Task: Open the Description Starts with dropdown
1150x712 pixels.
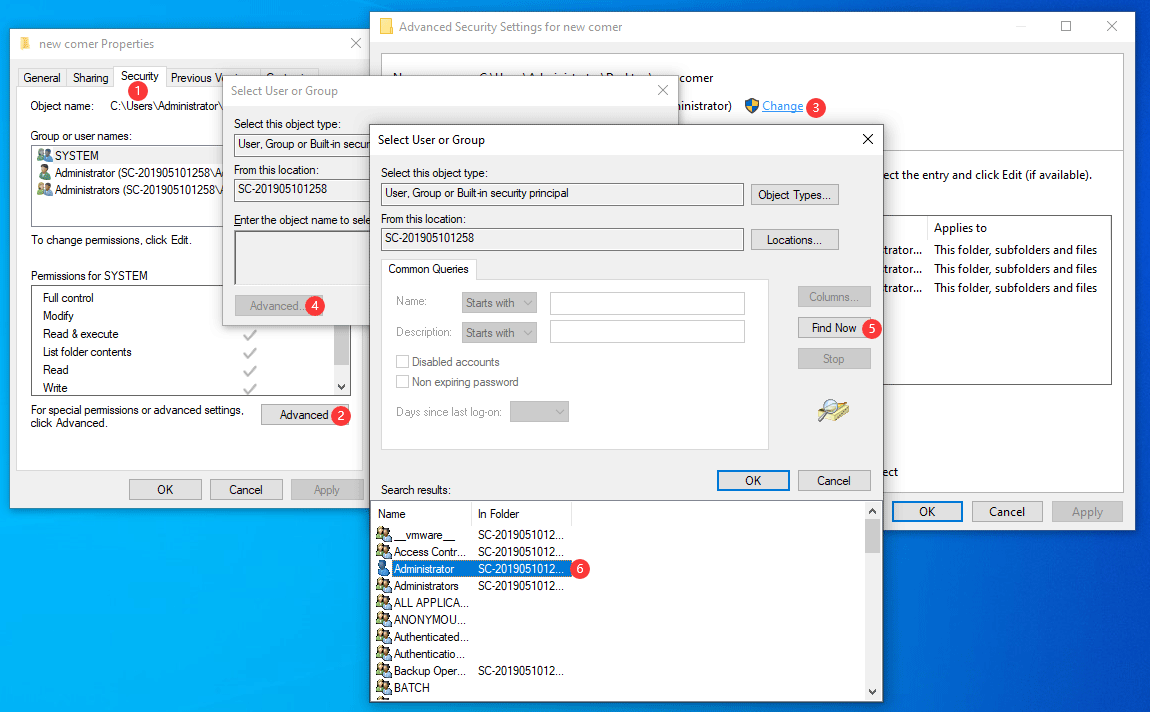Action: tap(499, 331)
